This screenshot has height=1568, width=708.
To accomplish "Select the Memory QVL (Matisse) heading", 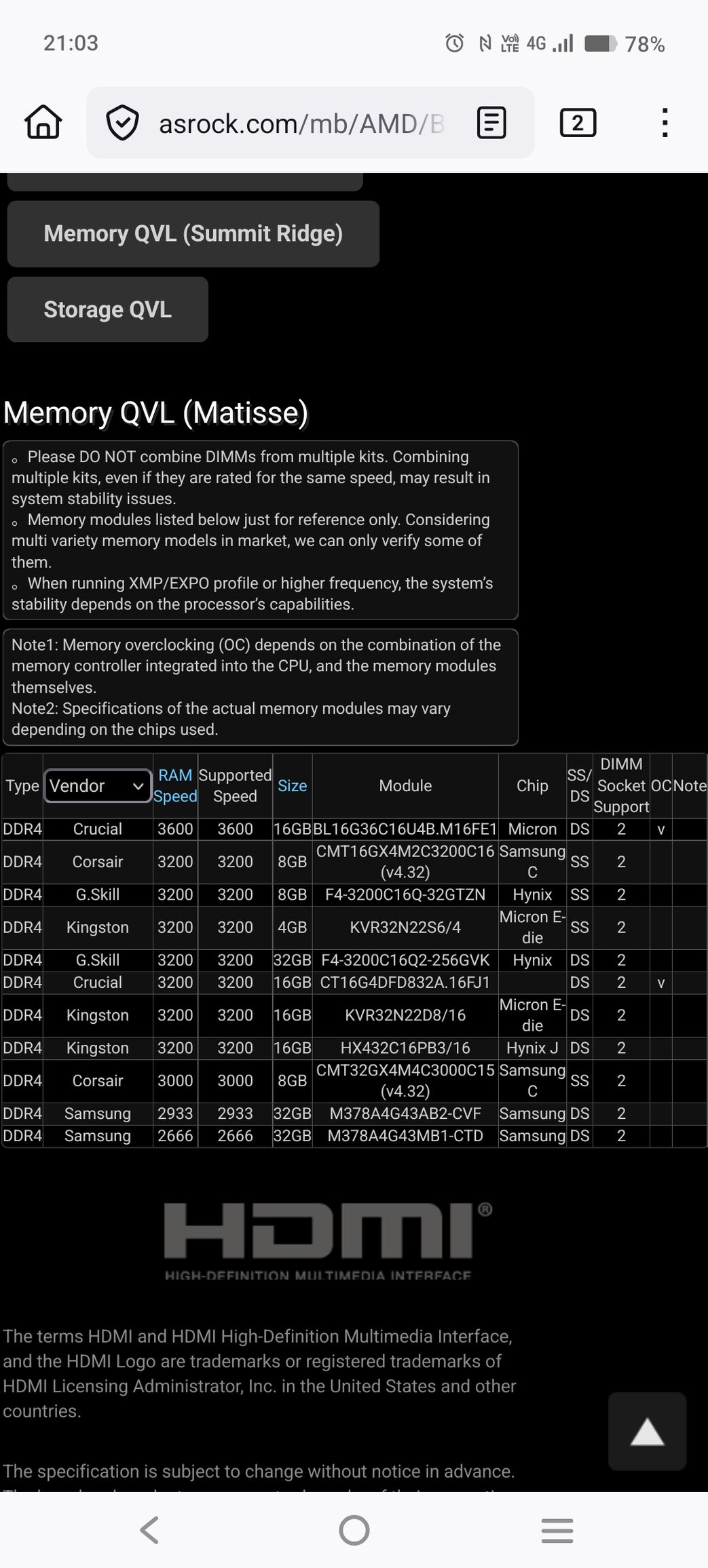I will (155, 413).
